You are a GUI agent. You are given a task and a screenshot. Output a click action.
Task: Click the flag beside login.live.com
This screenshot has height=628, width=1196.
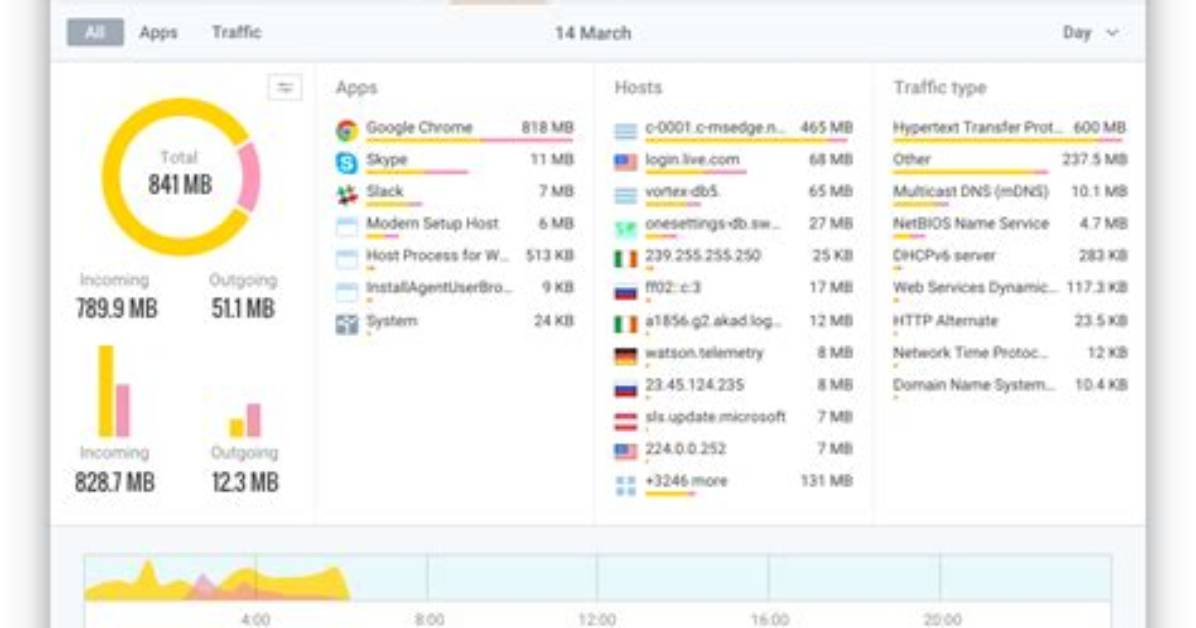click(x=625, y=163)
